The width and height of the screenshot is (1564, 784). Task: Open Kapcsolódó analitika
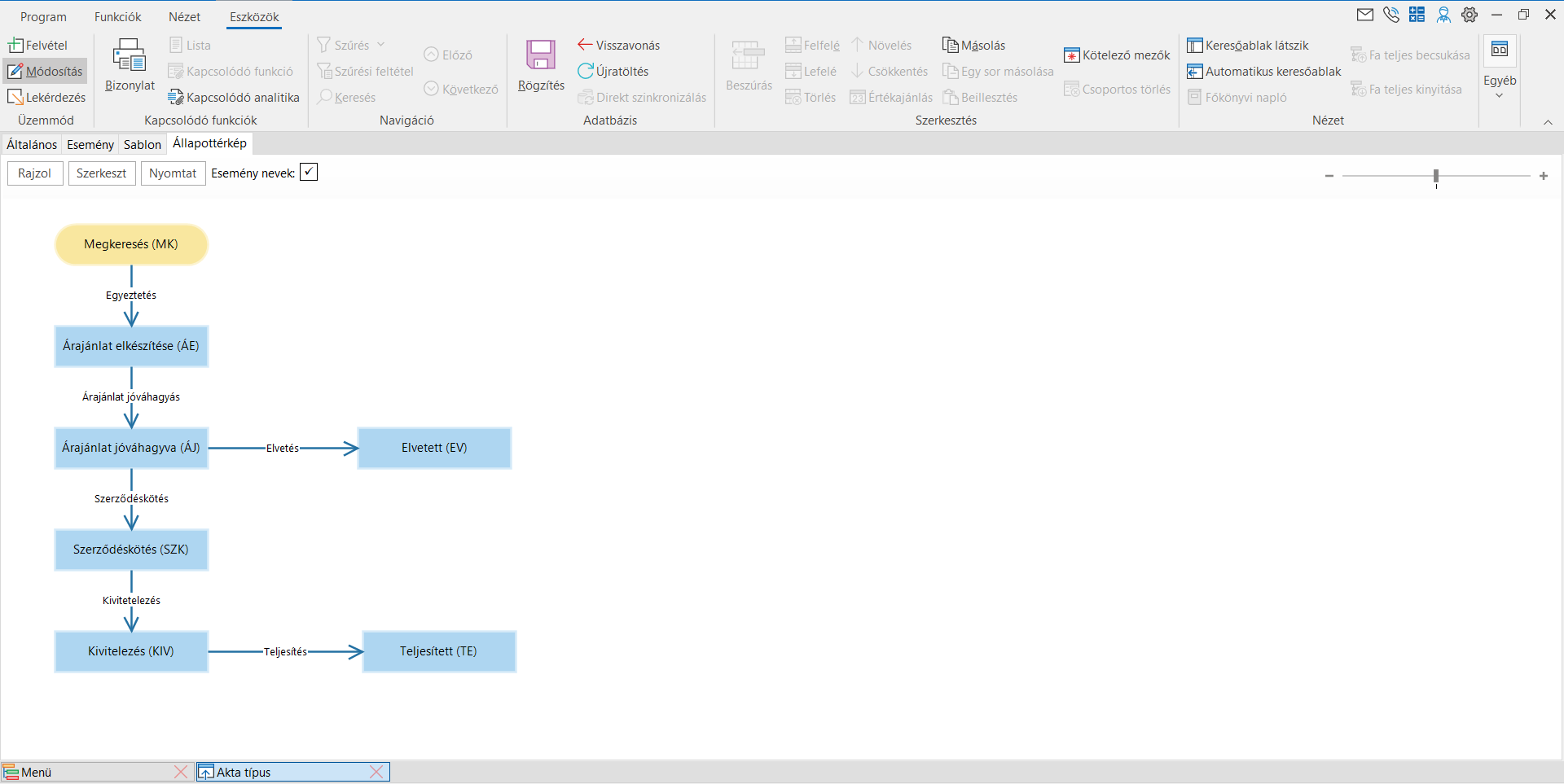click(234, 97)
